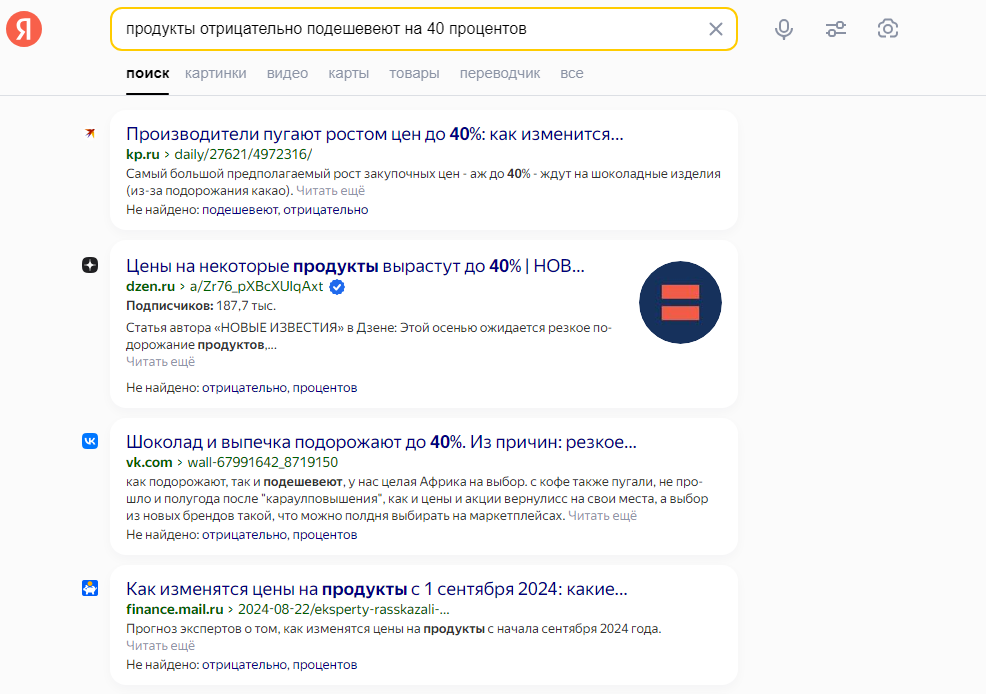Expand 'Читать ещё' in the kp.ru snippet
Image resolution: width=986 pixels, height=694 pixels.
pyautogui.click(x=330, y=190)
